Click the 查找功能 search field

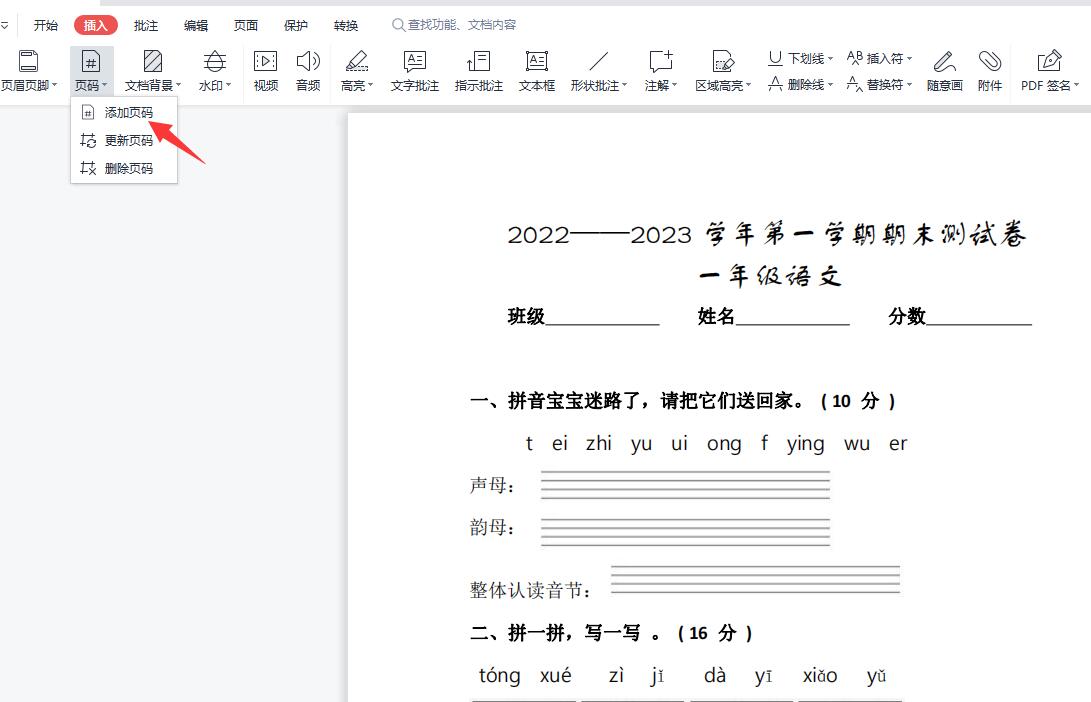pos(450,25)
